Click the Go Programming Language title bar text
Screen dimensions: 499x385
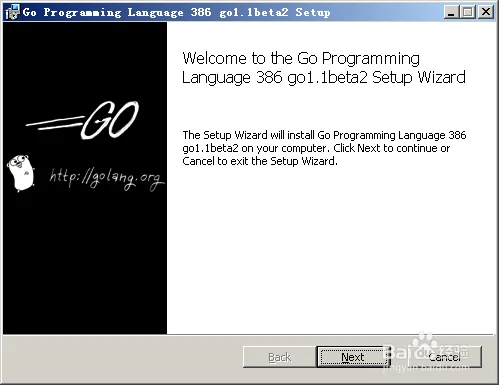[x=177, y=12]
